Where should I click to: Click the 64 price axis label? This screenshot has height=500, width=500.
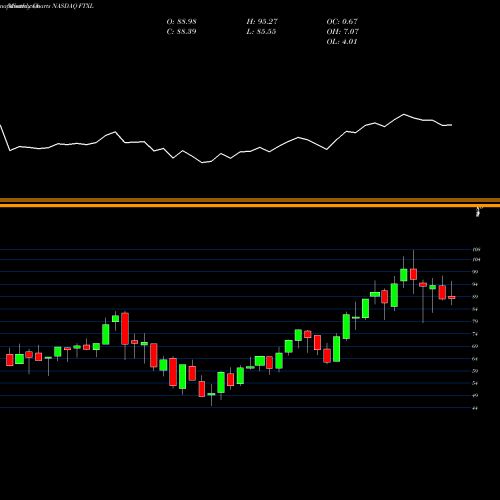point(475,359)
